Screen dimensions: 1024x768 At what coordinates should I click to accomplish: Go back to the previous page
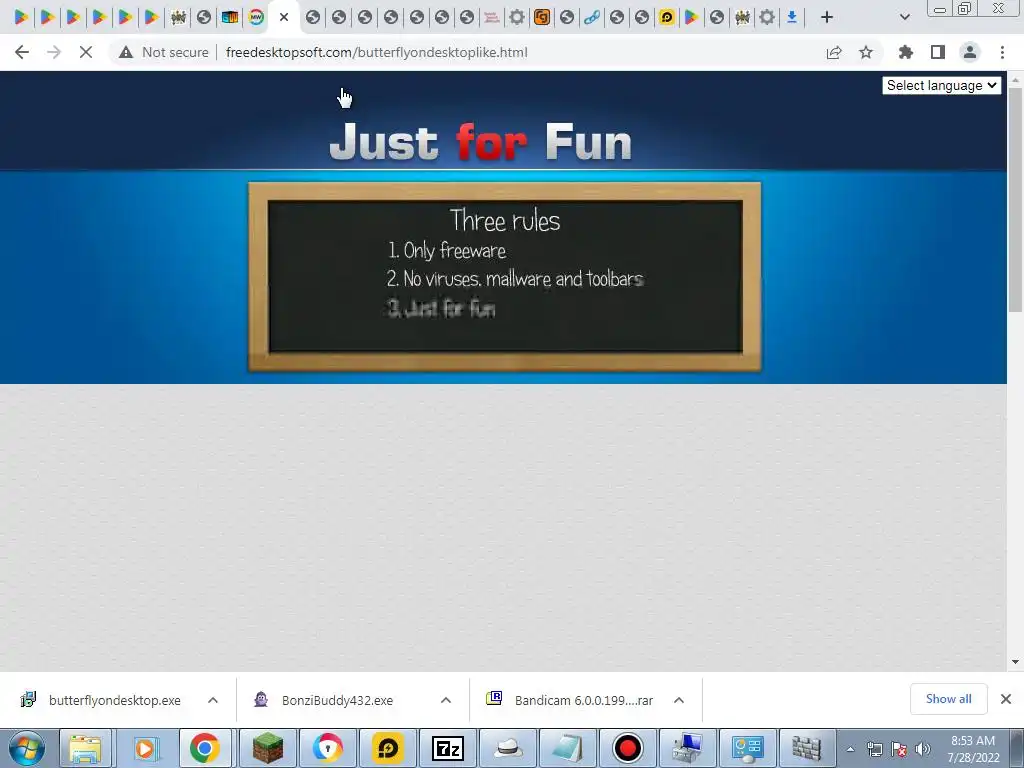22,52
